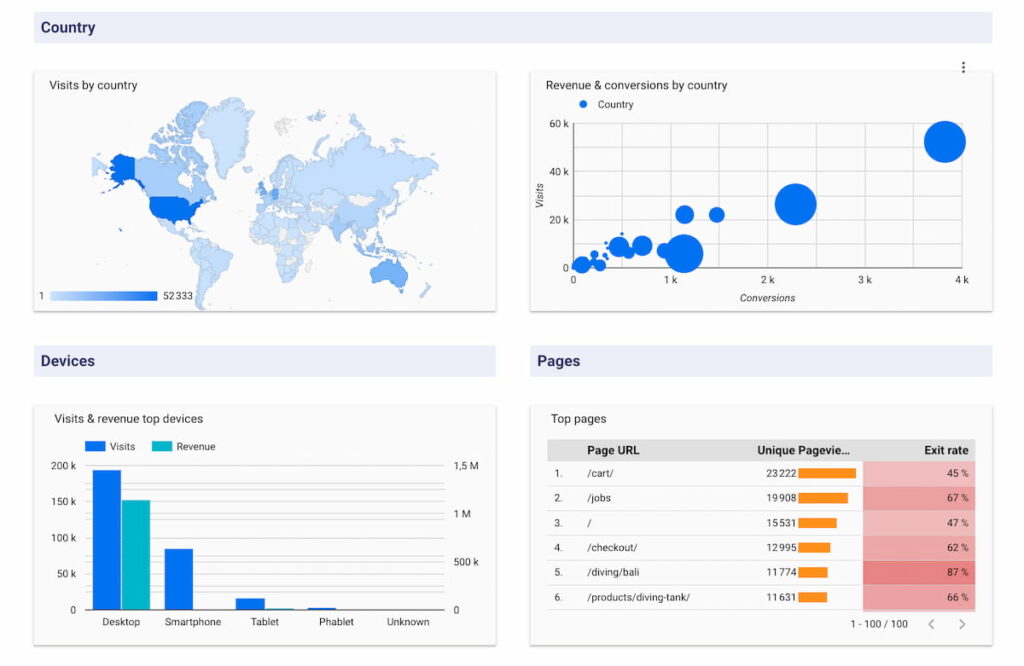Click the largest bubble in the conversions chart
Viewport: 1024px width, 666px height.
click(x=944, y=141)
